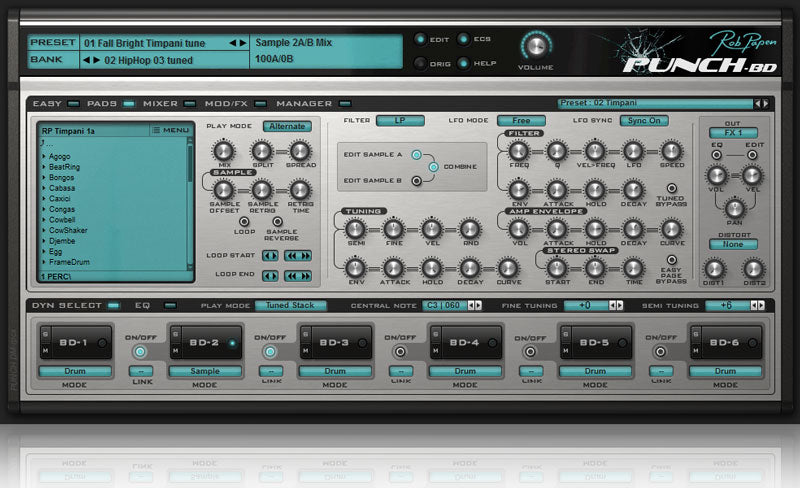The height and width of the screenshot is (488, 800).
Task: Open the MANAGER tab
Action: pos(313,104)
